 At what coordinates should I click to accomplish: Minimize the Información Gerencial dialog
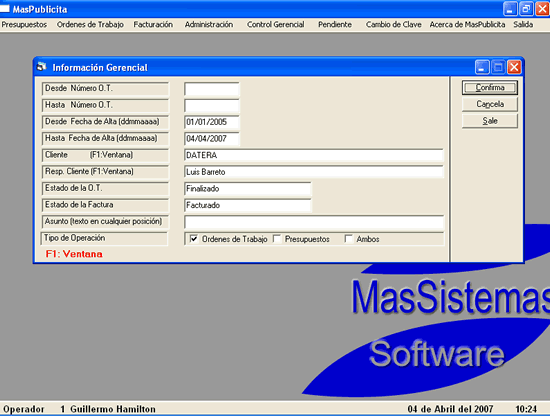point(482,67)
